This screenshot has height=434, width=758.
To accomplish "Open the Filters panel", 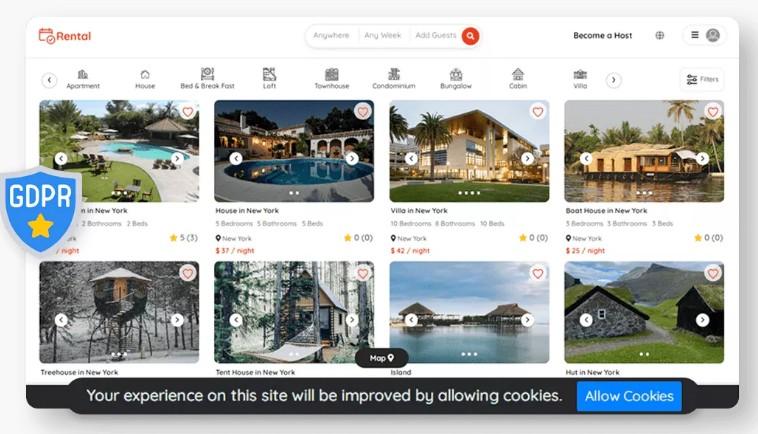I will point(702,79).
